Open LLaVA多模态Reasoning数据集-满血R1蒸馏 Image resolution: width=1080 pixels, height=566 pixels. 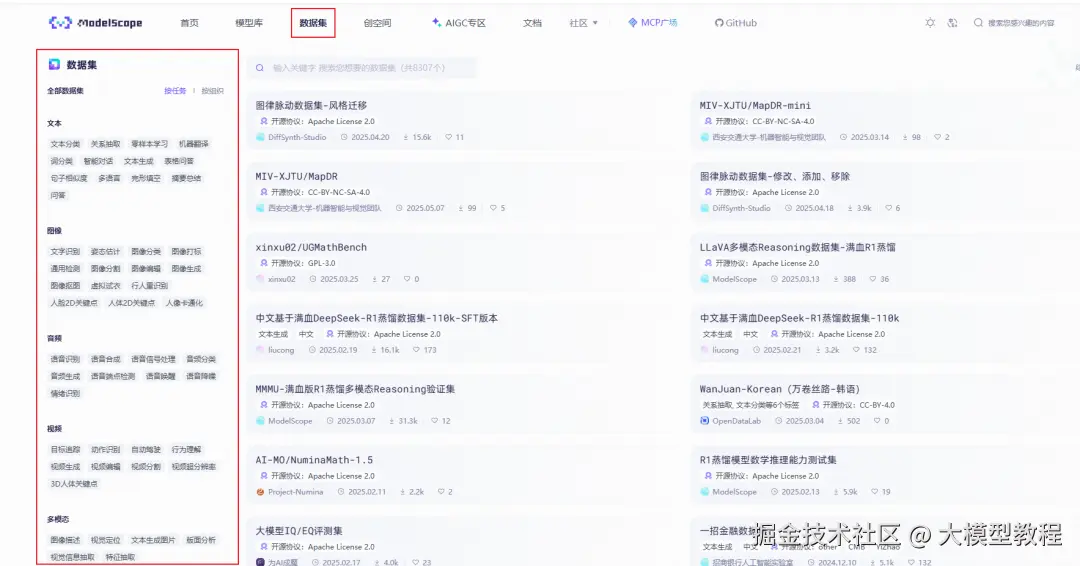(x=798, y=247)
